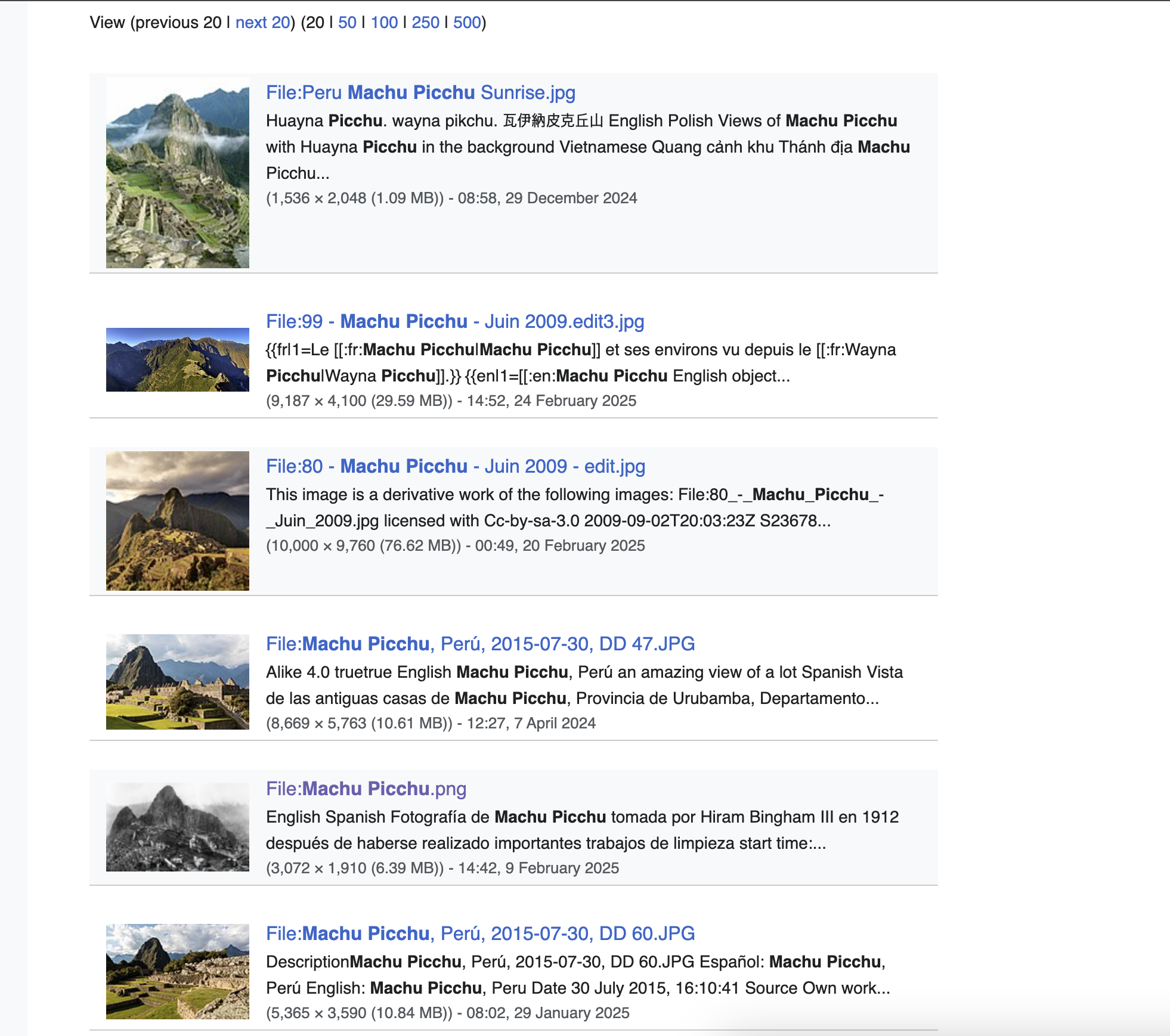This screenshot has height=1036, width=1170.
Task: Open File:Peru Machu Picchu Sunrise.jpg link
Action: click(420, 93)
